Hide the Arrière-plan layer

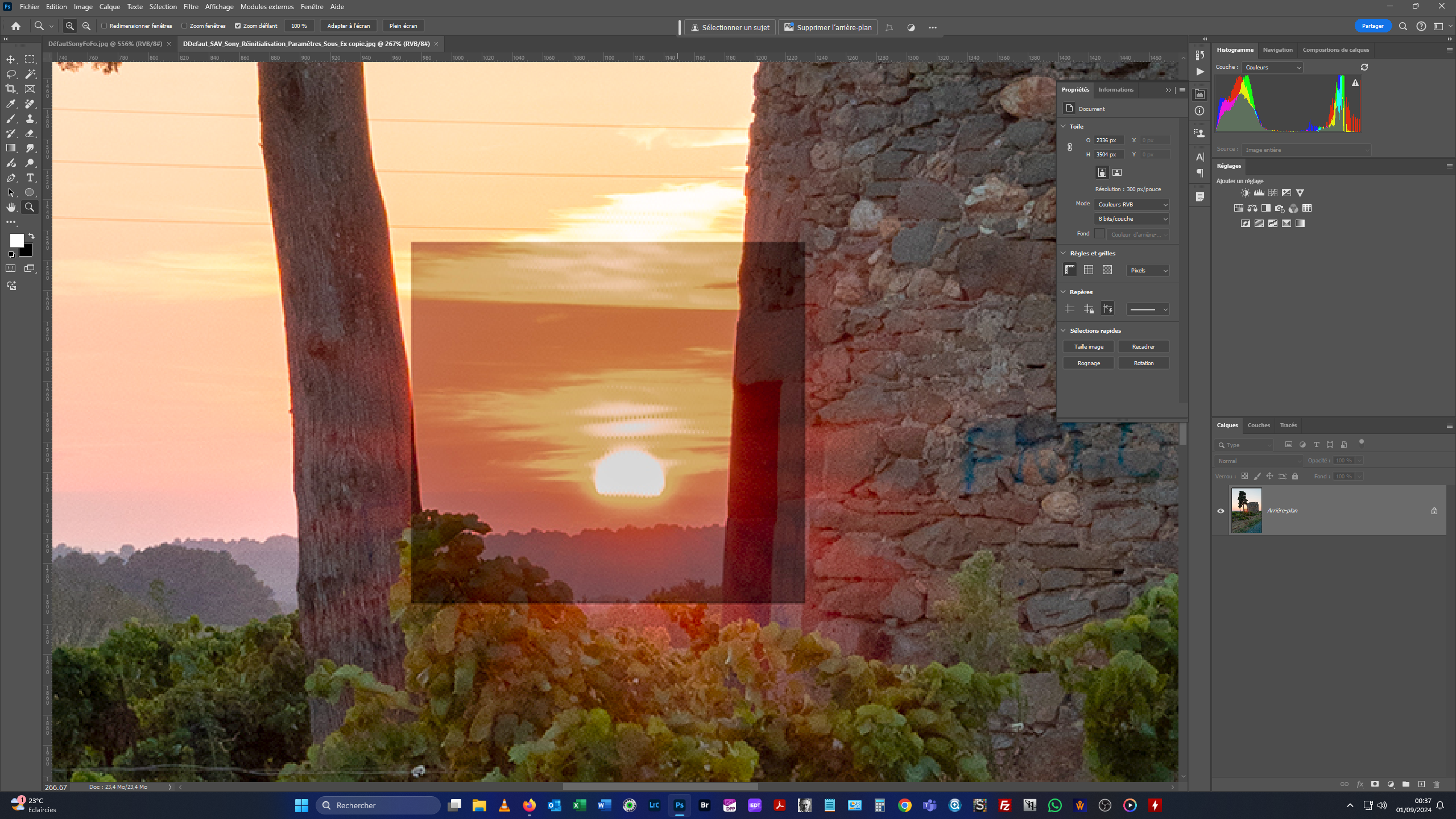coord(1221,511)
